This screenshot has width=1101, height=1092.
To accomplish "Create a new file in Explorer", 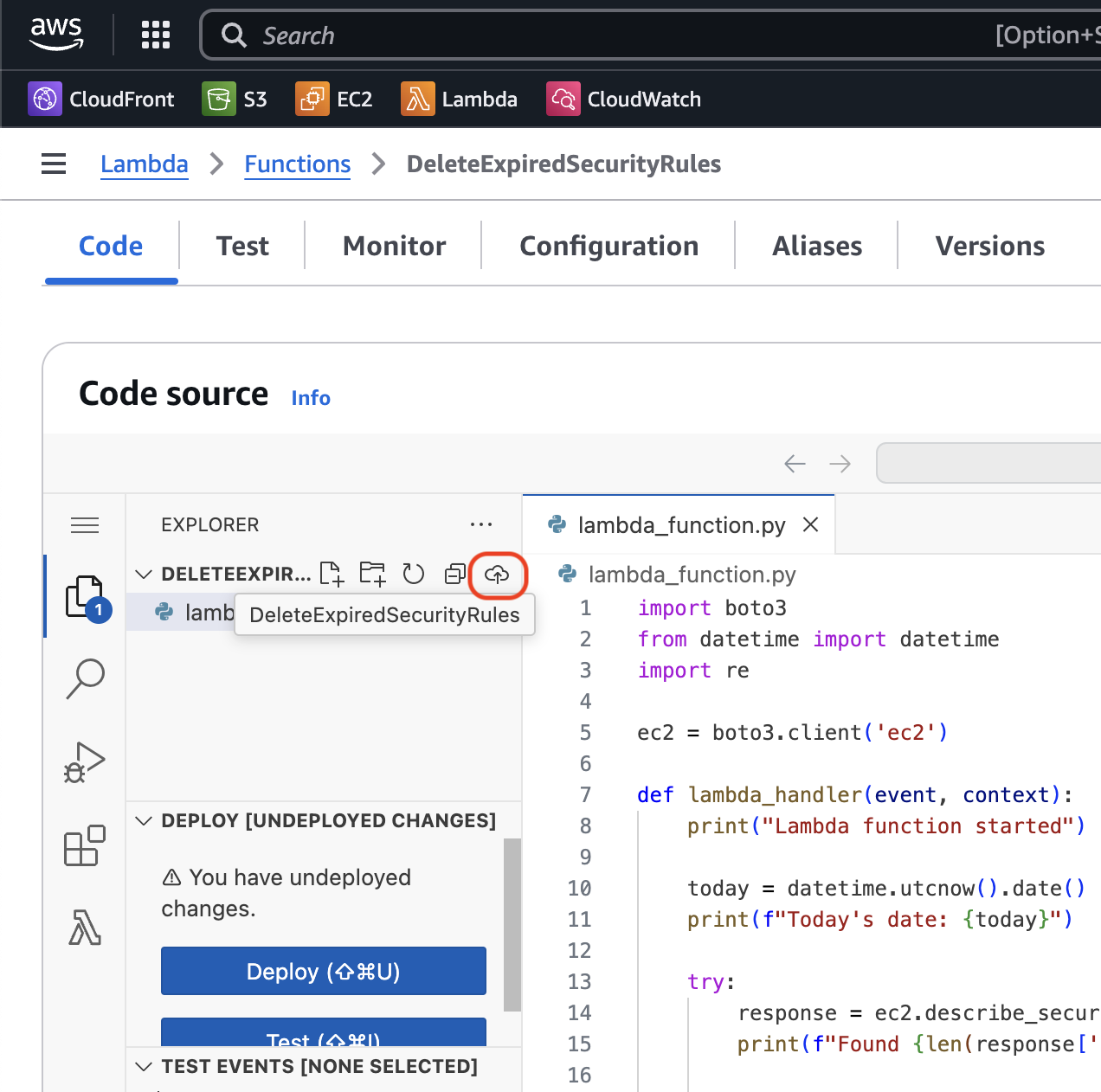I will [332, 574].
